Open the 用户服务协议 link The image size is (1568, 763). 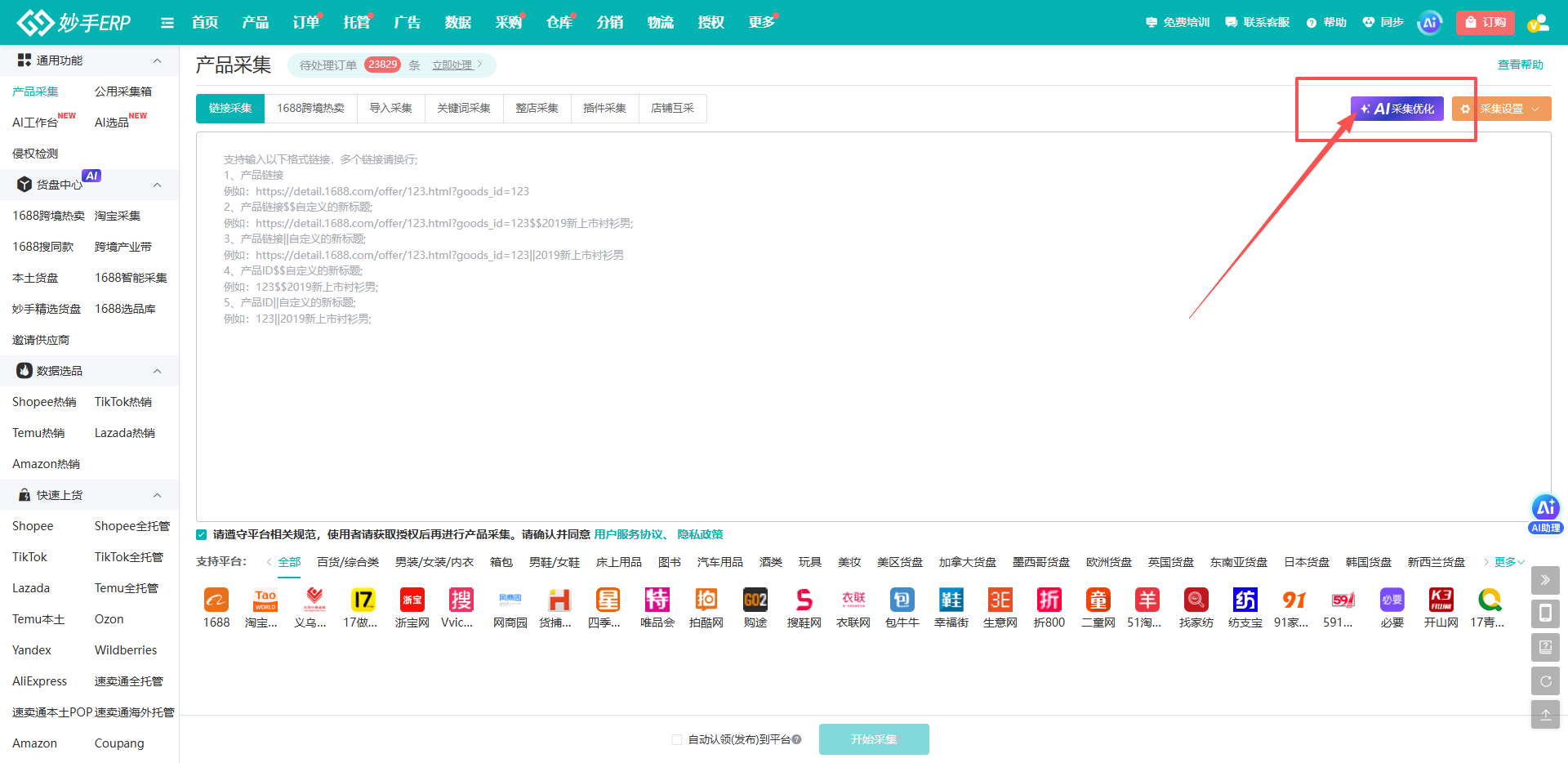tap(628, 535)
